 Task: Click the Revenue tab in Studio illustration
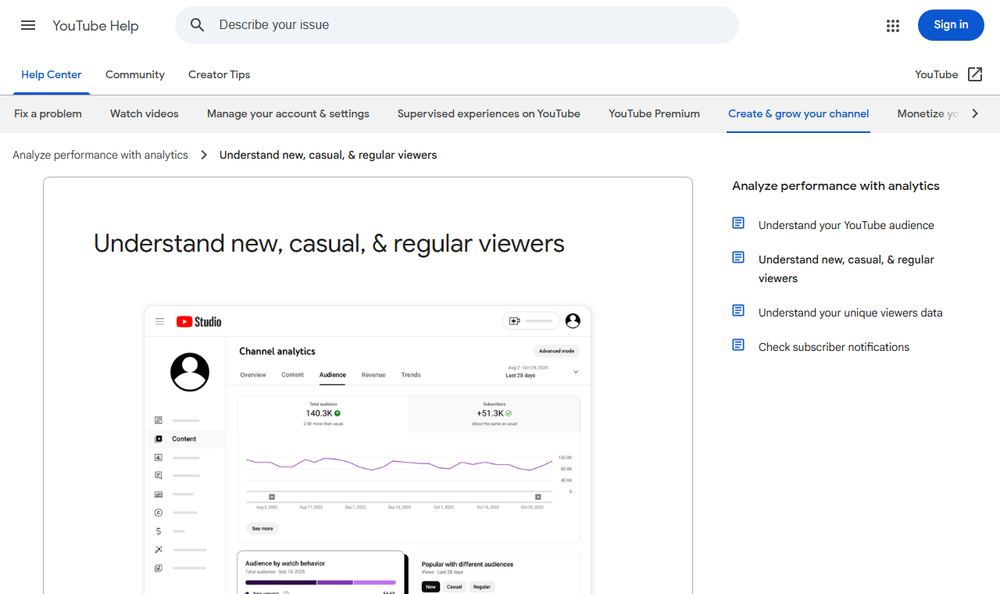tap(373, 375)
